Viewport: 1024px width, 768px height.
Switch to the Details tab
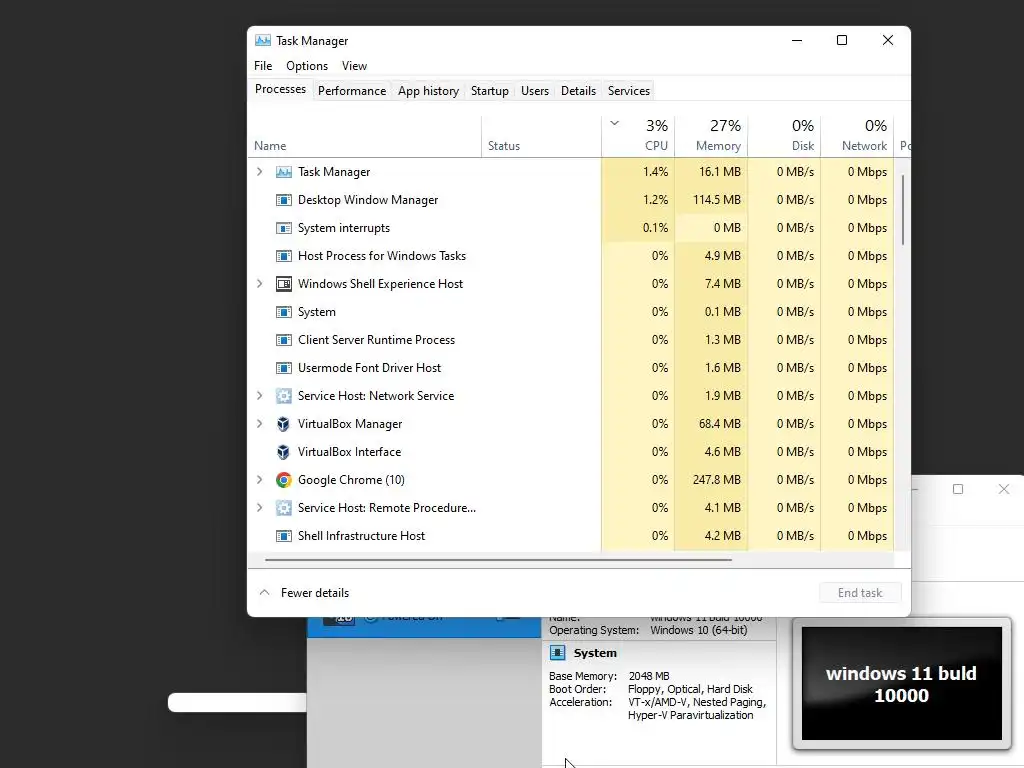(578, 91)
